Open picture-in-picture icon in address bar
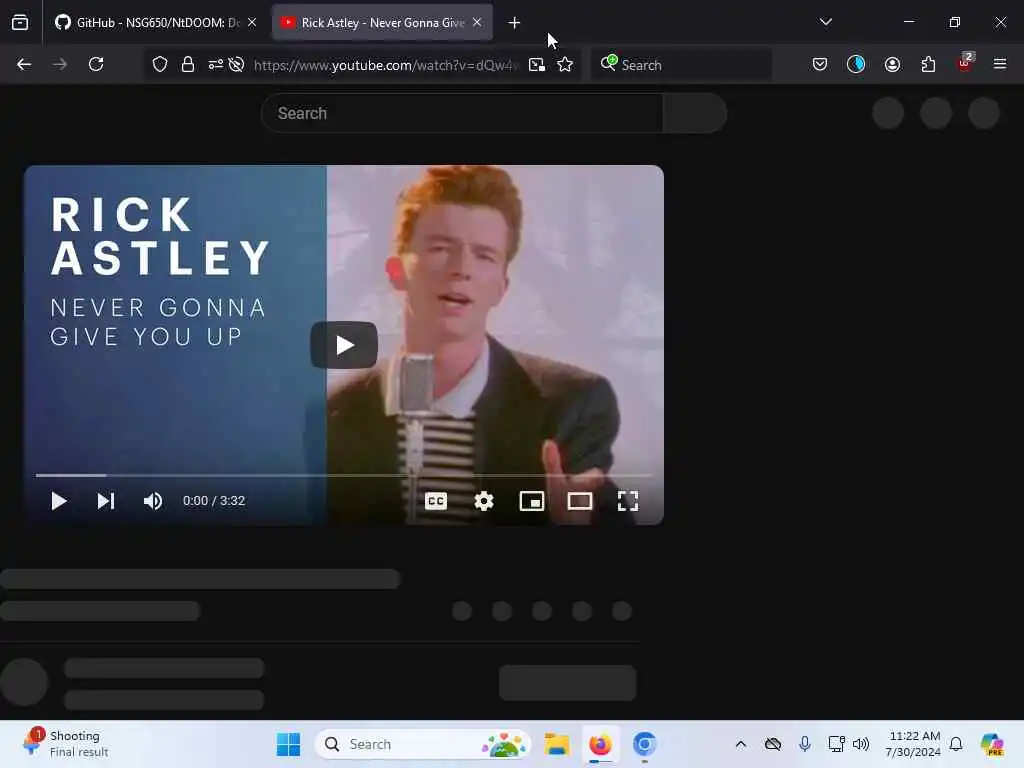The height and width of the screenshot is (768, 1024). [537, 64]
